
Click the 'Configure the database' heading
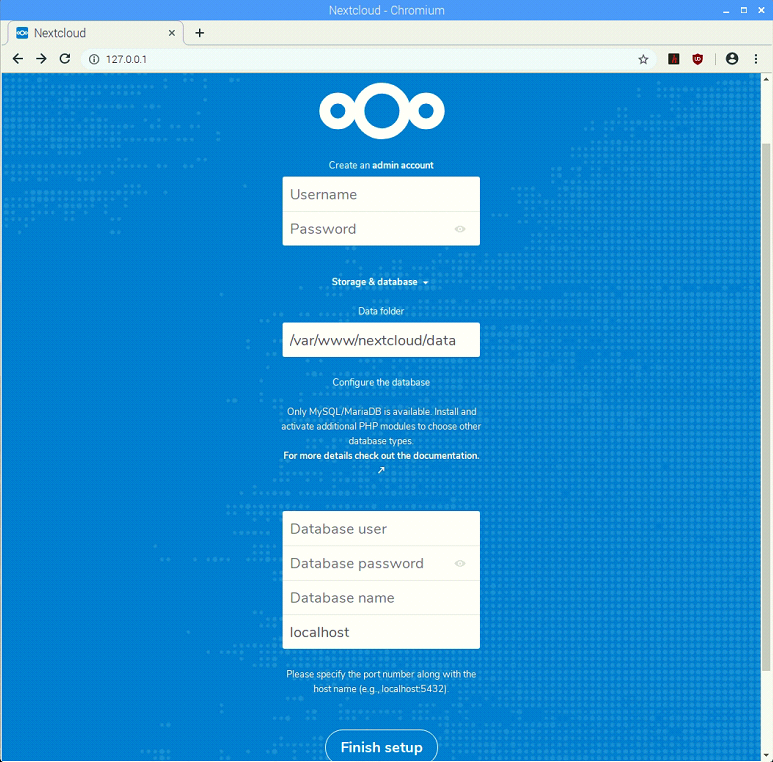pyautogui.click(x=381, y=382)
